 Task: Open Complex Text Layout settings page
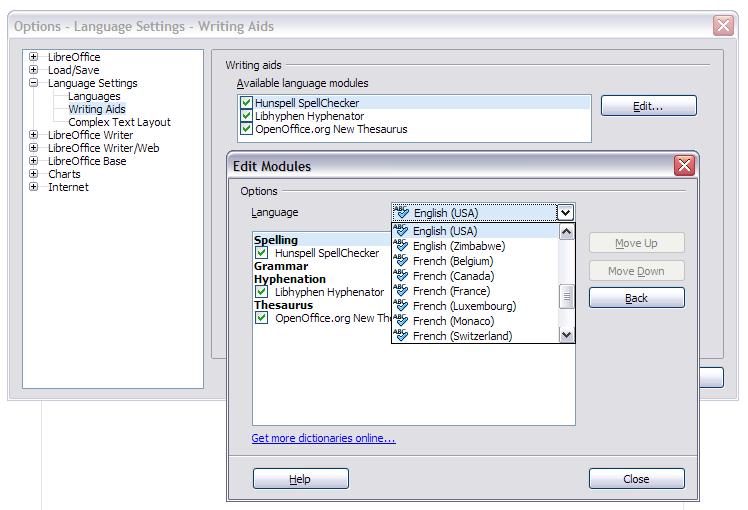coord(119,122)
